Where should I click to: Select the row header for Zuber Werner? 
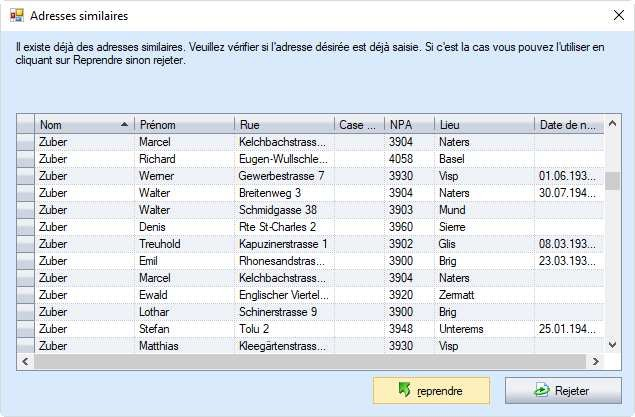(26, 176)
